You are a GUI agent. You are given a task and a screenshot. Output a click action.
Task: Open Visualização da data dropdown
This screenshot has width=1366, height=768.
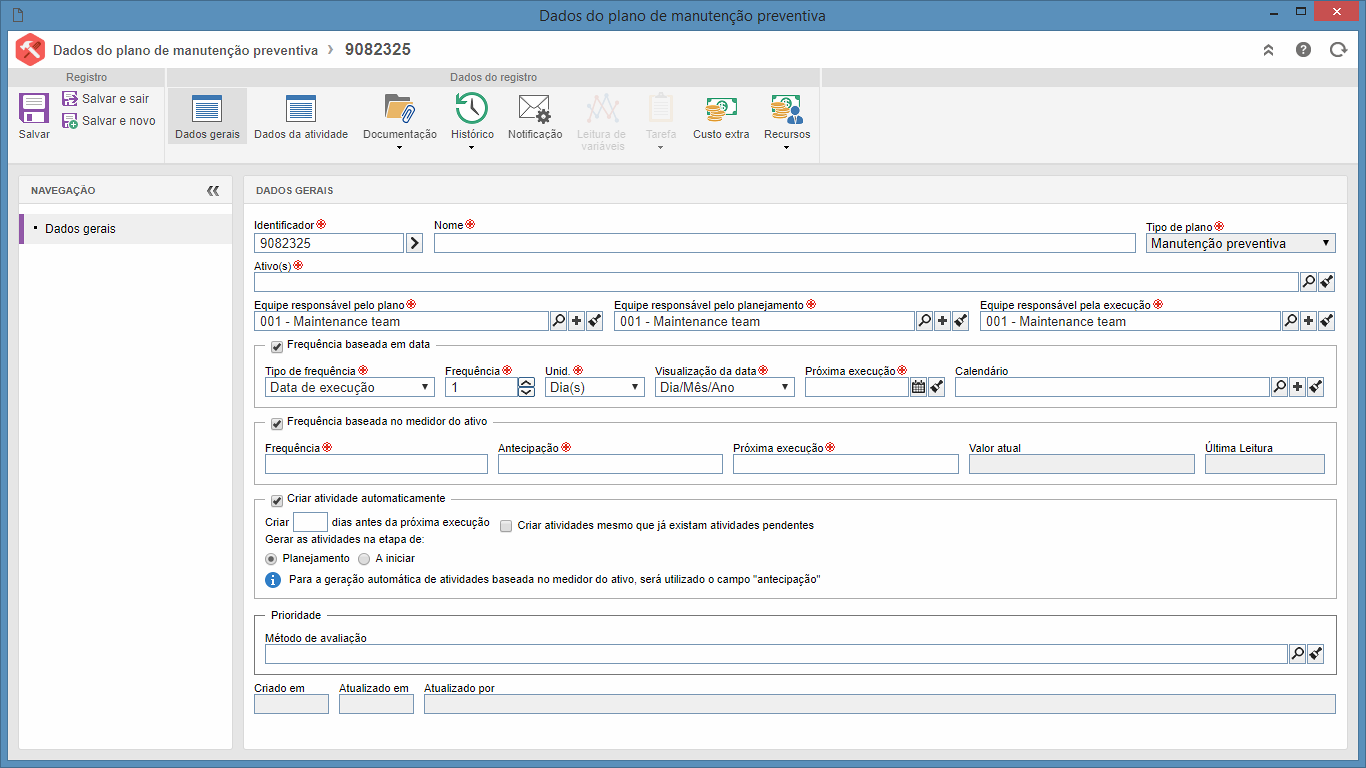(x=725, y=387)
